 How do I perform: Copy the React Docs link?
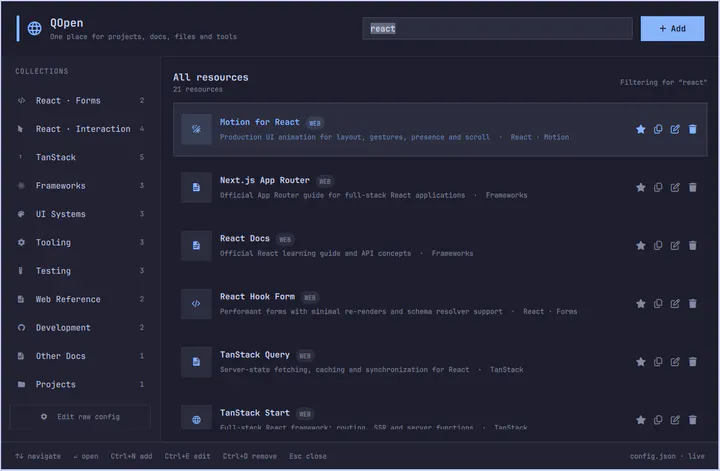[x=658, y=246]
